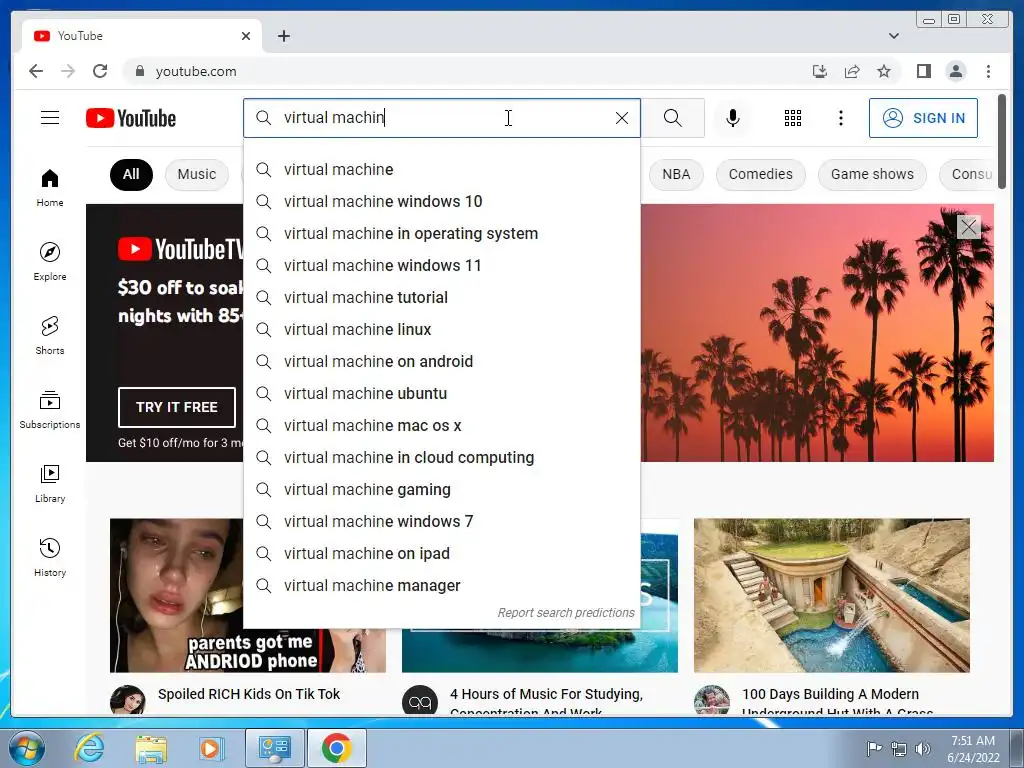Image resolution: width=1024 pixels, height=768 pixels.
Task: Open the Chrome profile avatar
Action: click(x=955, y=71)
